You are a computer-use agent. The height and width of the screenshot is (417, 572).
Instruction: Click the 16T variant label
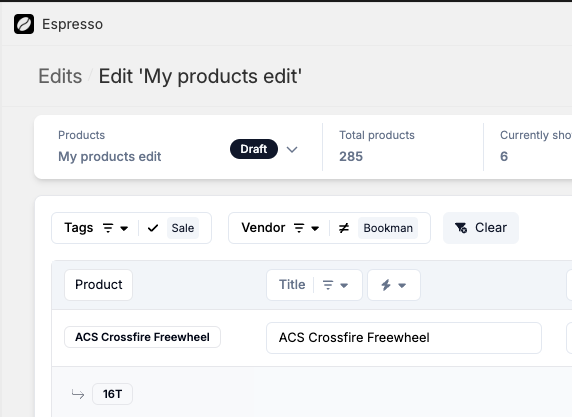coord(112,394)
